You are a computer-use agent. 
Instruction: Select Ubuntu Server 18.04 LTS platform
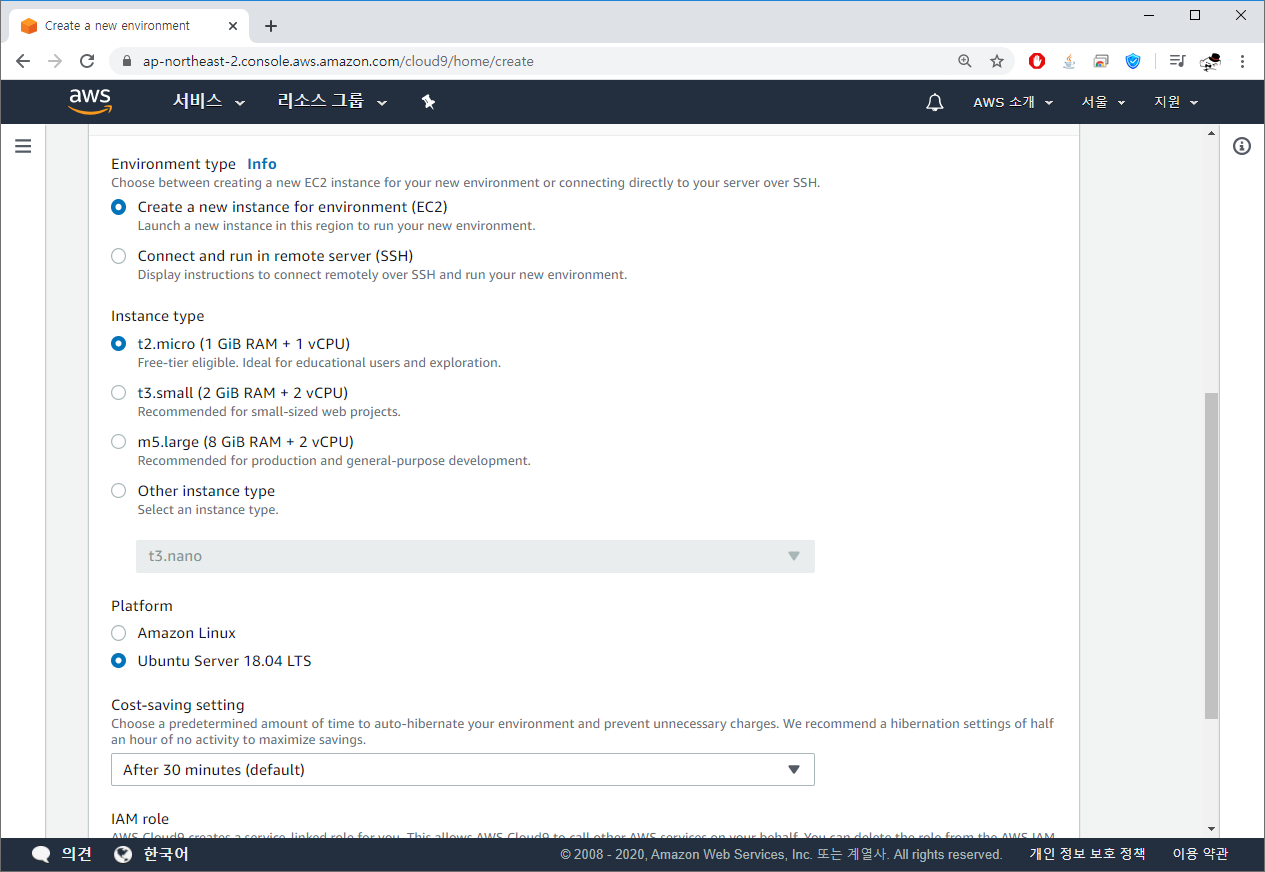point(119,661)
